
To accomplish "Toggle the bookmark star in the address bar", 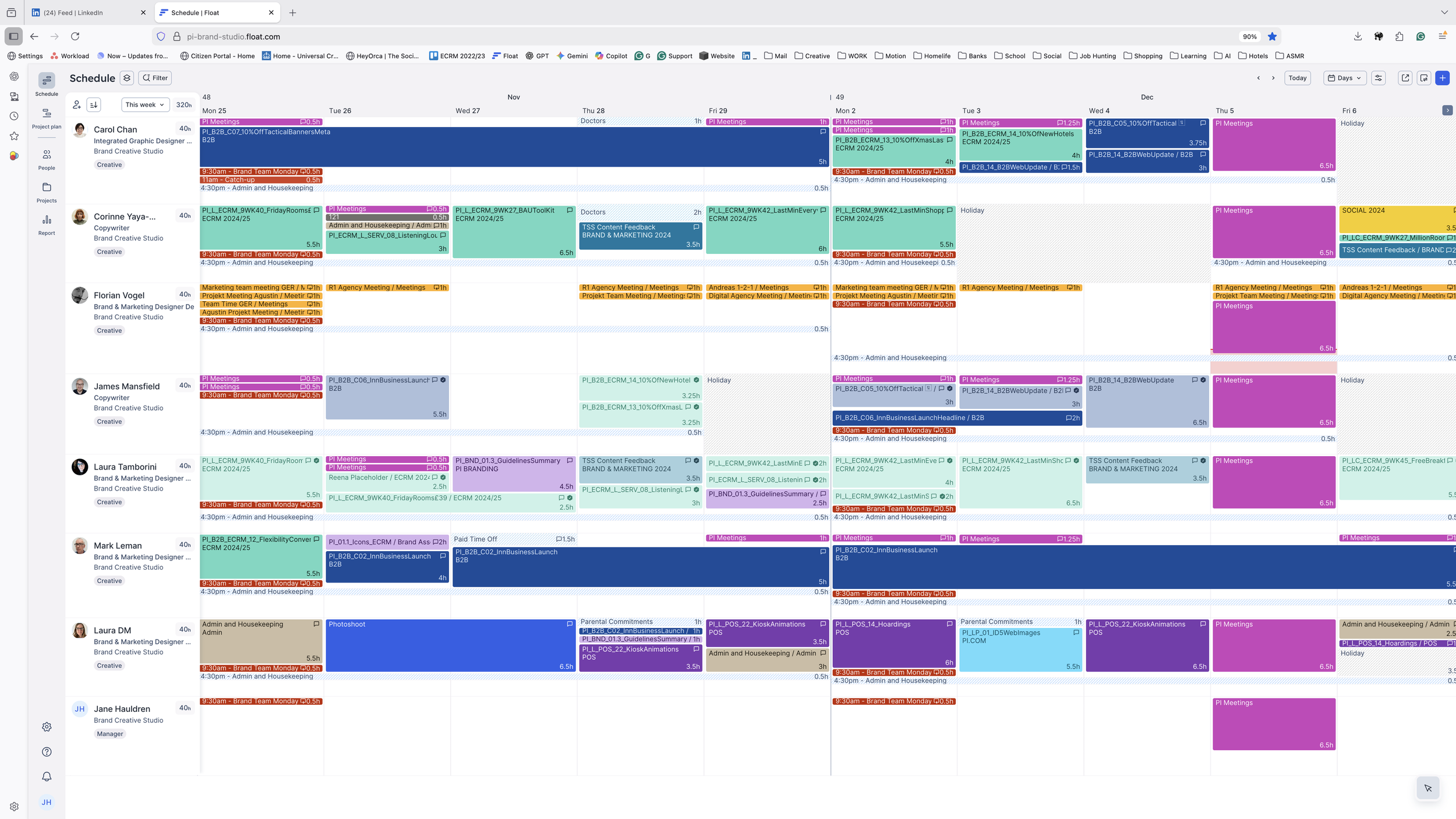I will coord(1273,36).
